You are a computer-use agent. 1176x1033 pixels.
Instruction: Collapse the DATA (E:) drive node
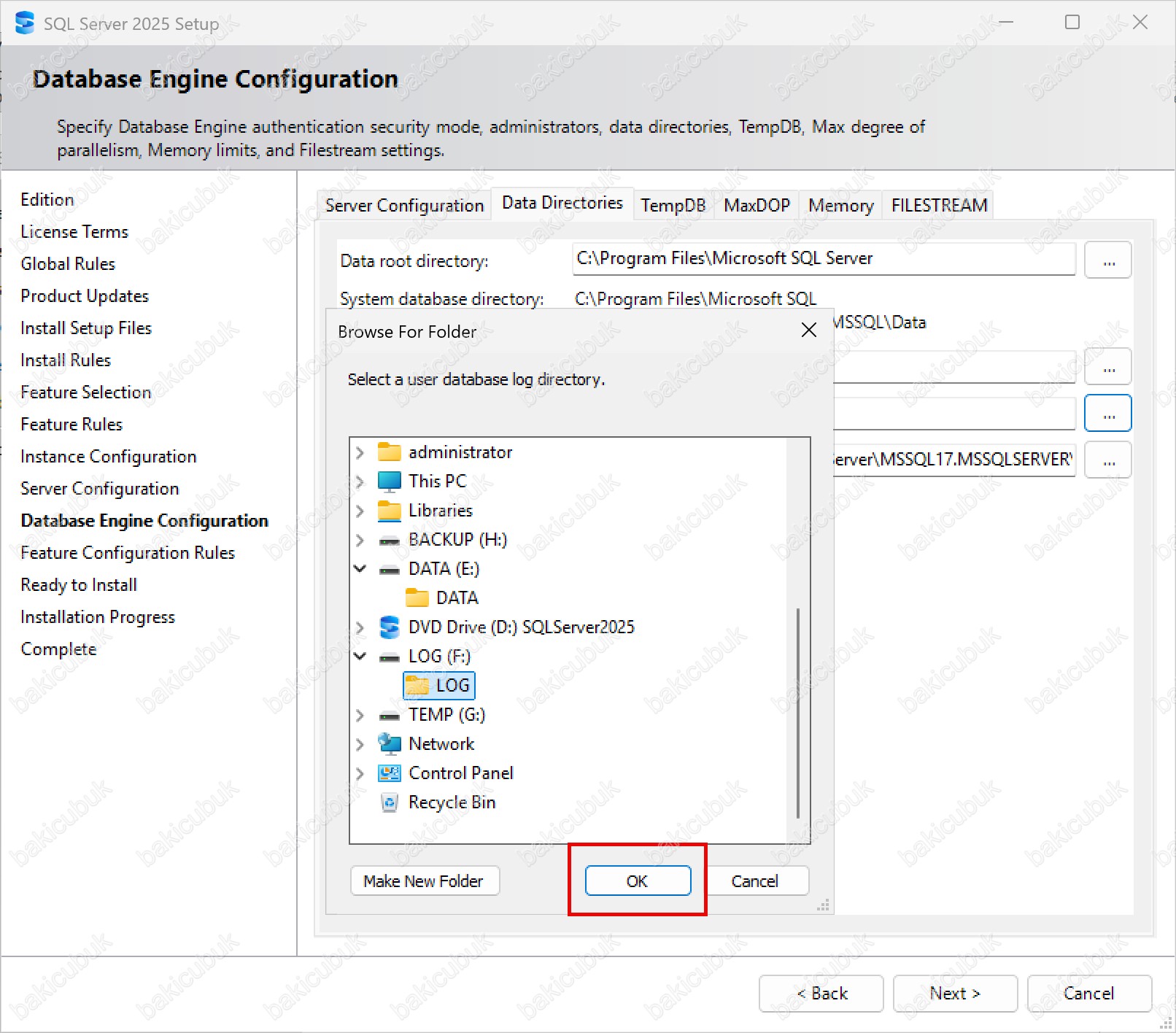coord(360,569)
